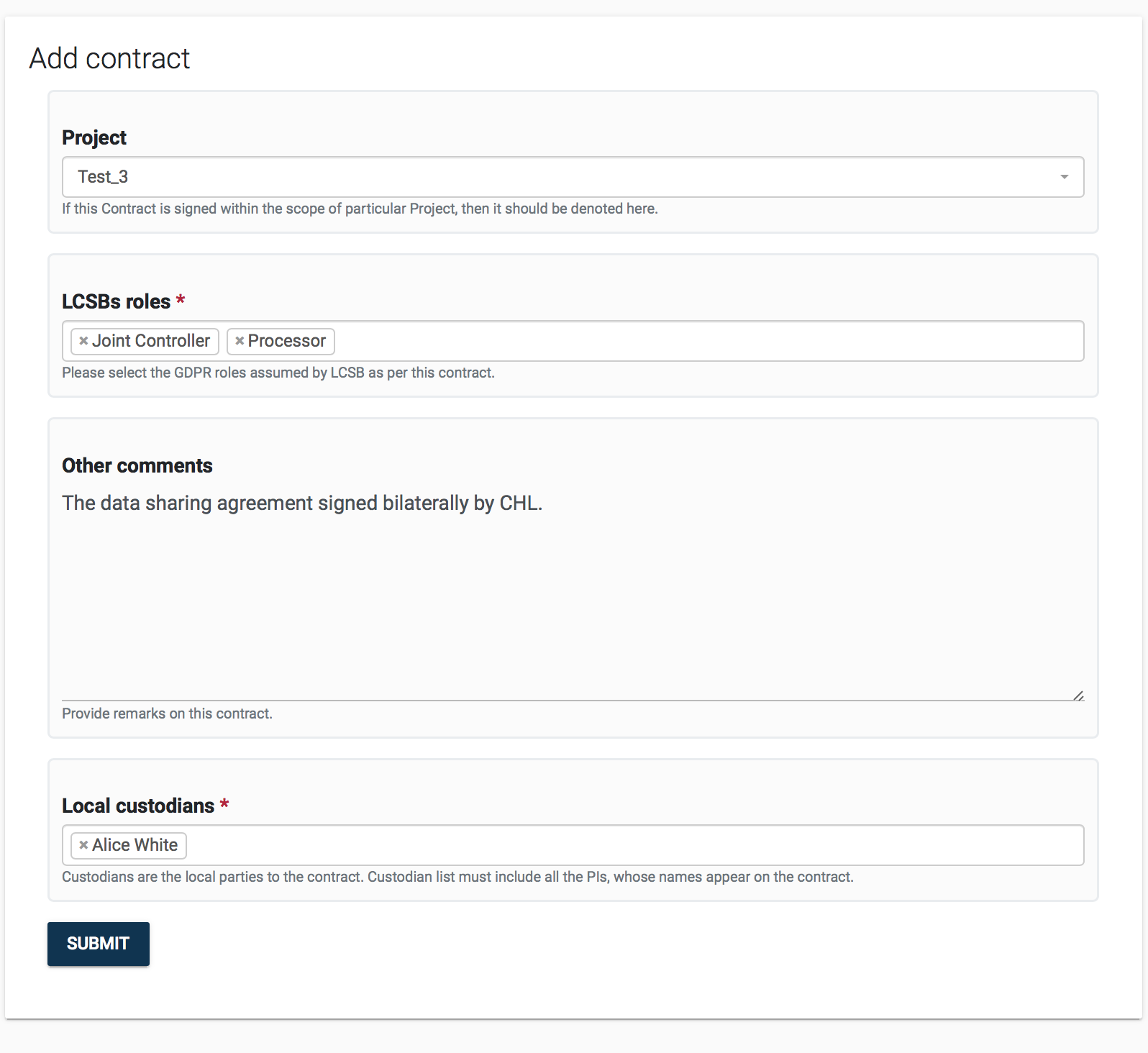Remove Alice White custodian tag
Screen dimensions: 1148x1053
click(83, 845)
